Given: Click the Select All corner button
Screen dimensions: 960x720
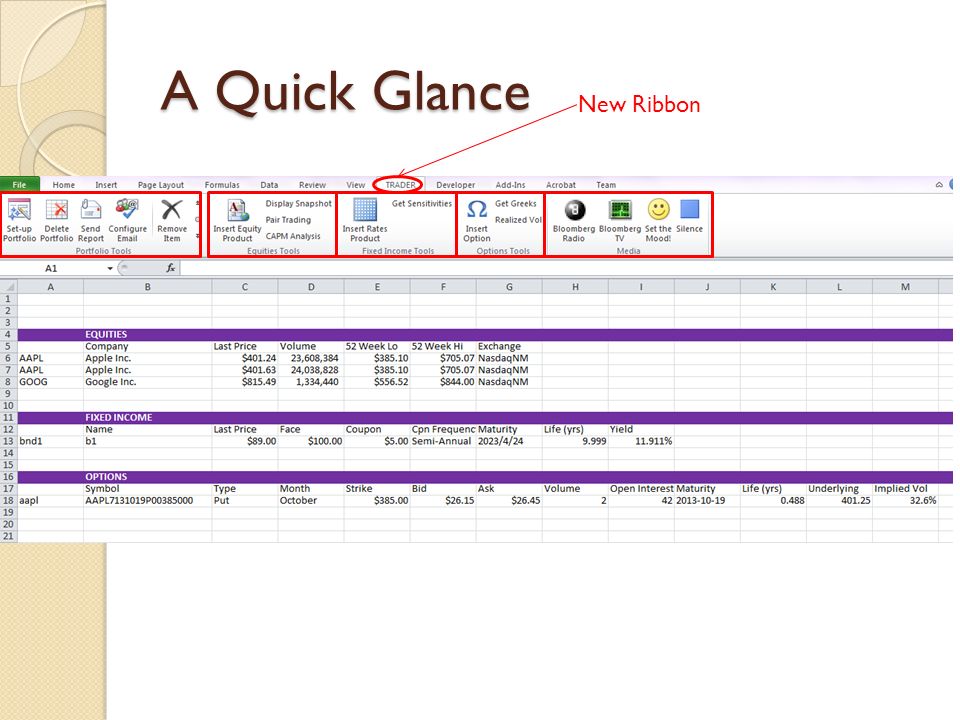Looking at the screenshot, I should pos(9,287).
